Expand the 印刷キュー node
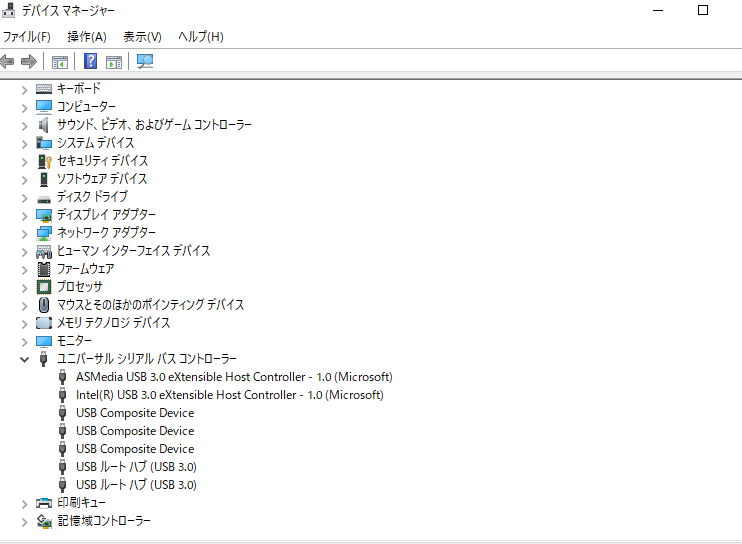This screenshot has width=742, height=544. pos(25,504)
